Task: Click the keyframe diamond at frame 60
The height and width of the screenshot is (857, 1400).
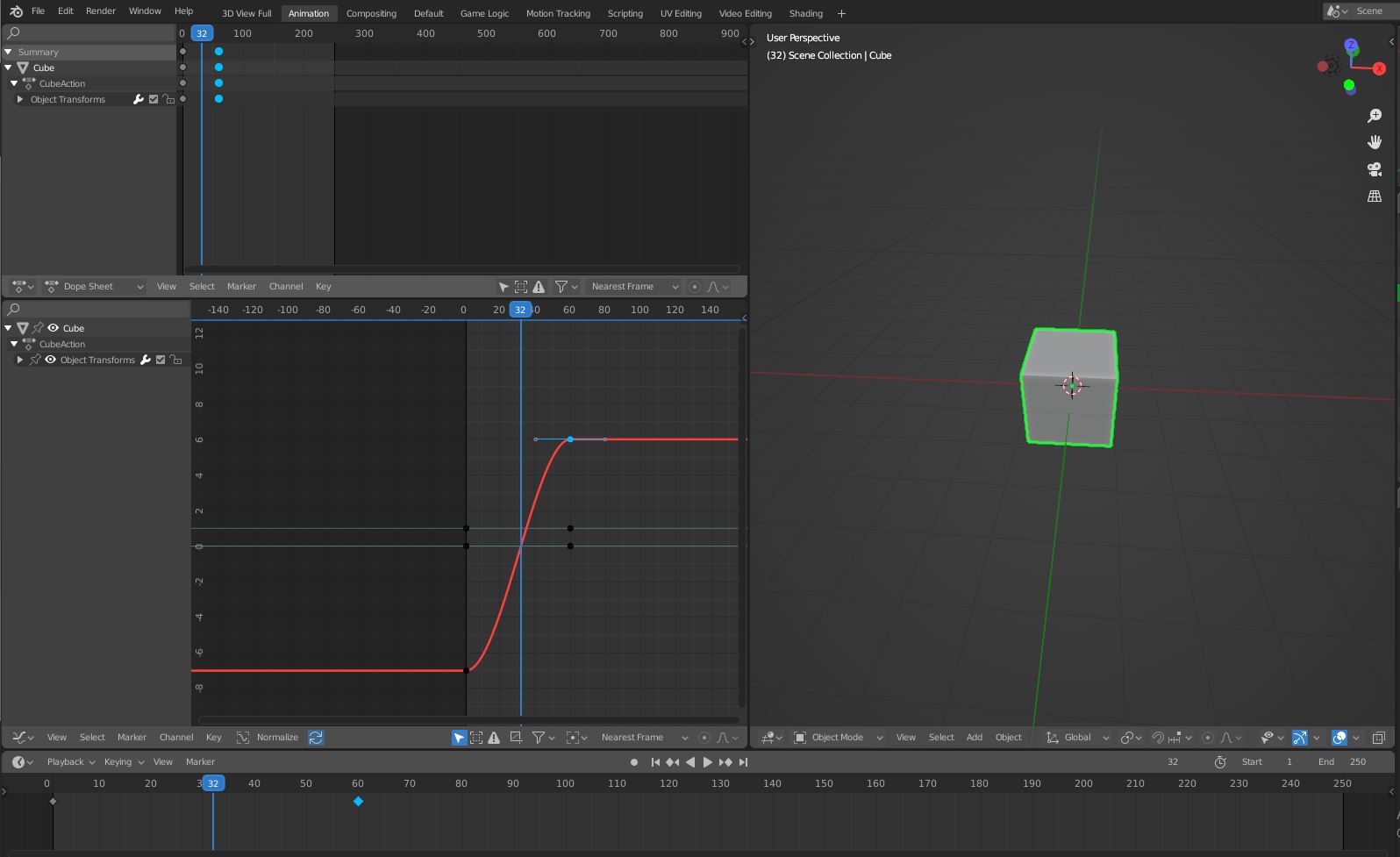Action: (358, 802)
